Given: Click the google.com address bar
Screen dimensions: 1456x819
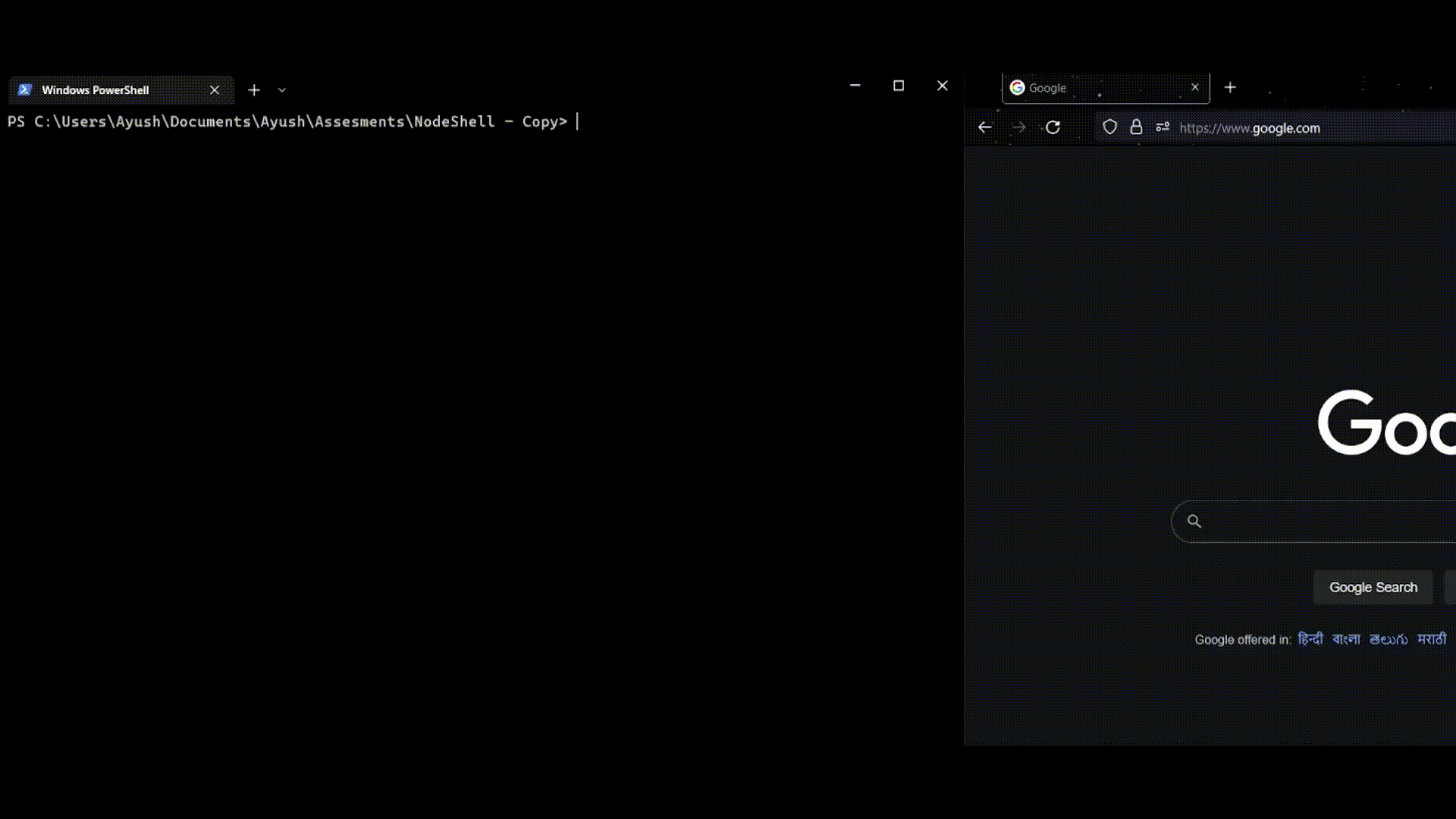Looking at the screenshot, I should click(1289, 128).
